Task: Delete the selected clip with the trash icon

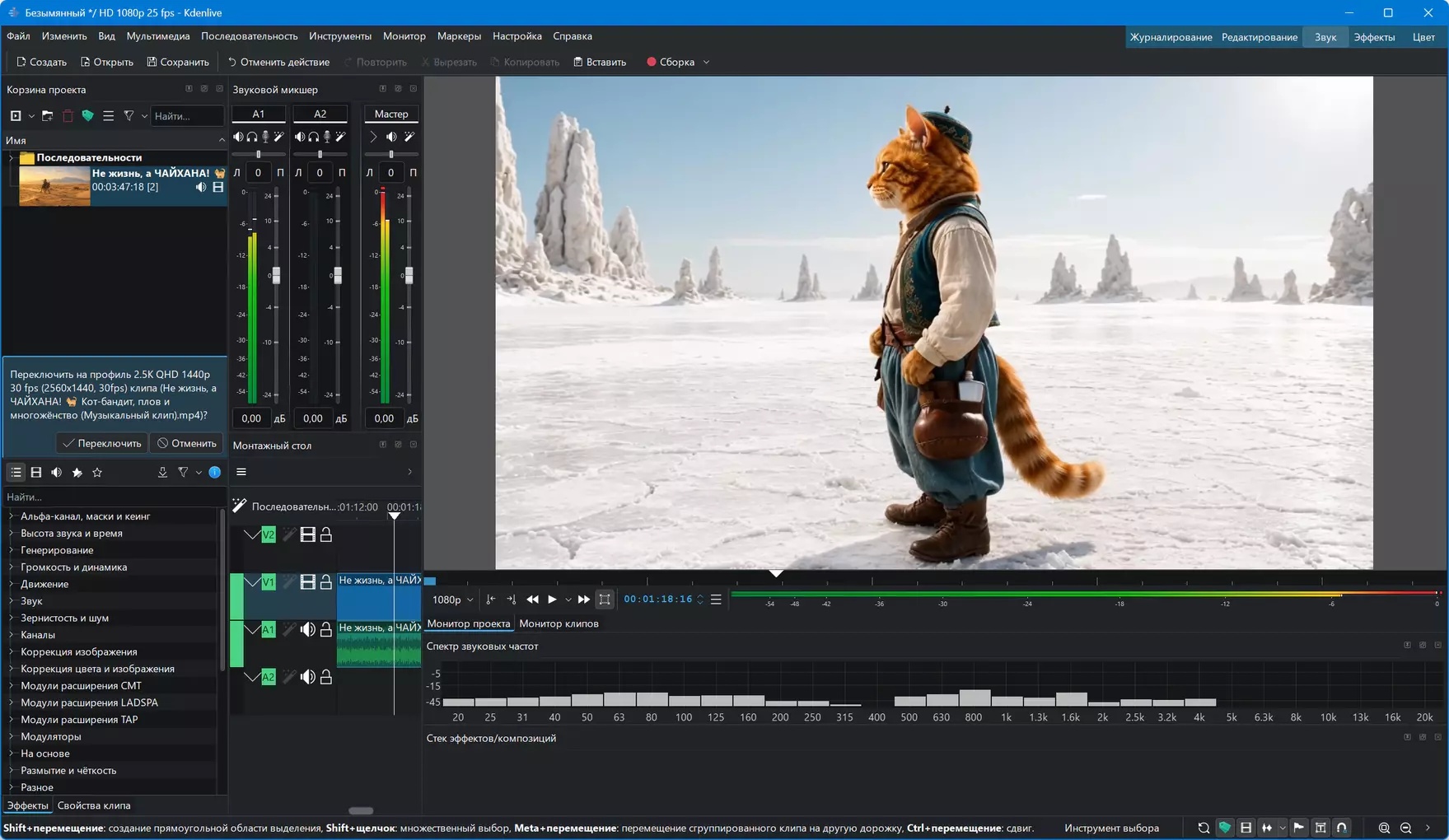Action: click(x=68, y=116)
